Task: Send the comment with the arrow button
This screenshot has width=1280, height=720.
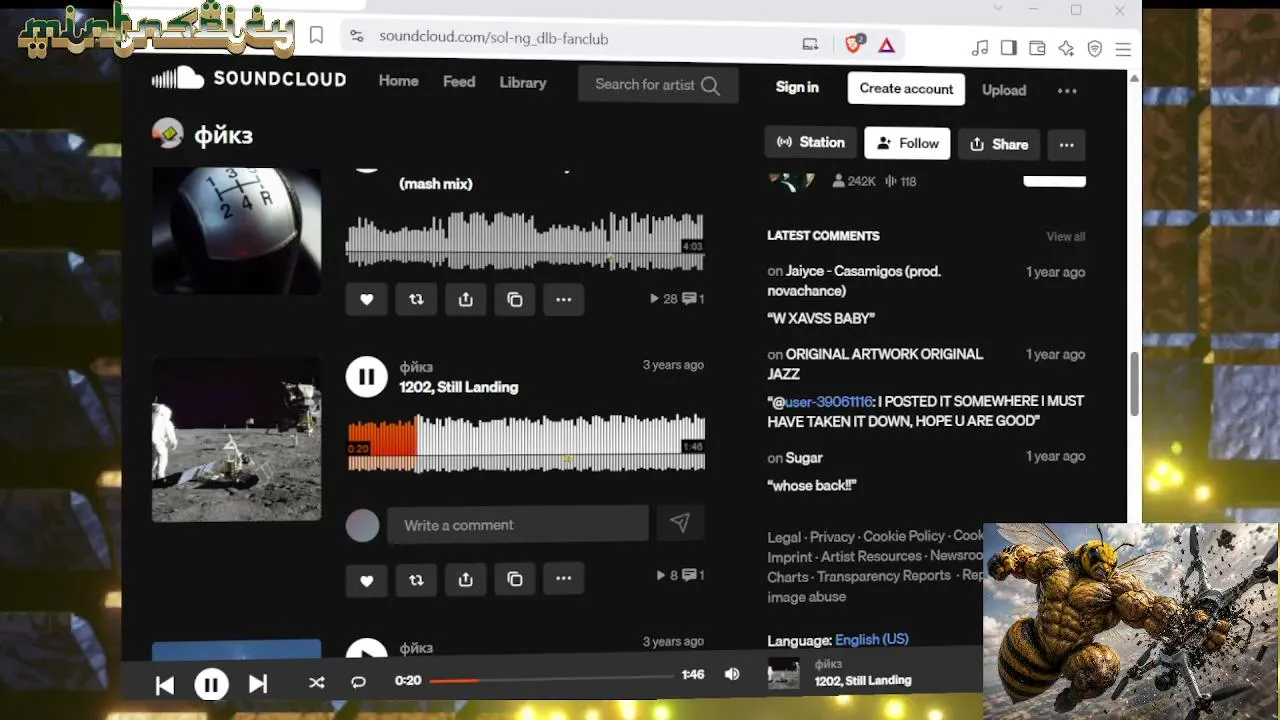Action: (680, 523)
